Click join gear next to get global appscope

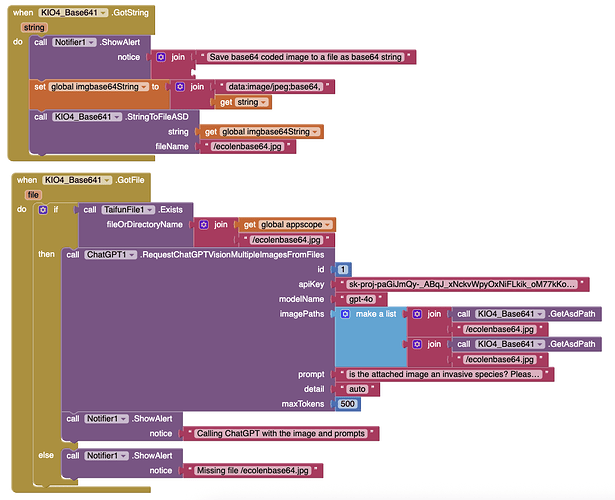205,225
